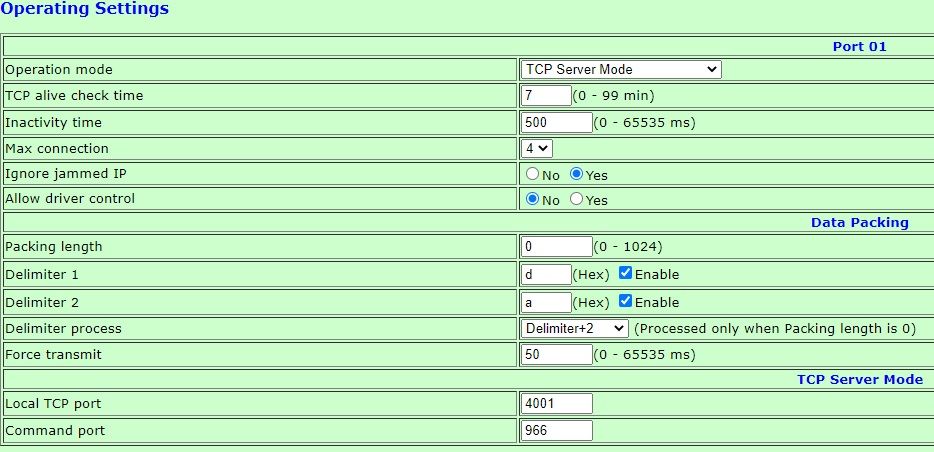
Task: Click the TCP Server Mode section header
Action: tap(860, 379)
